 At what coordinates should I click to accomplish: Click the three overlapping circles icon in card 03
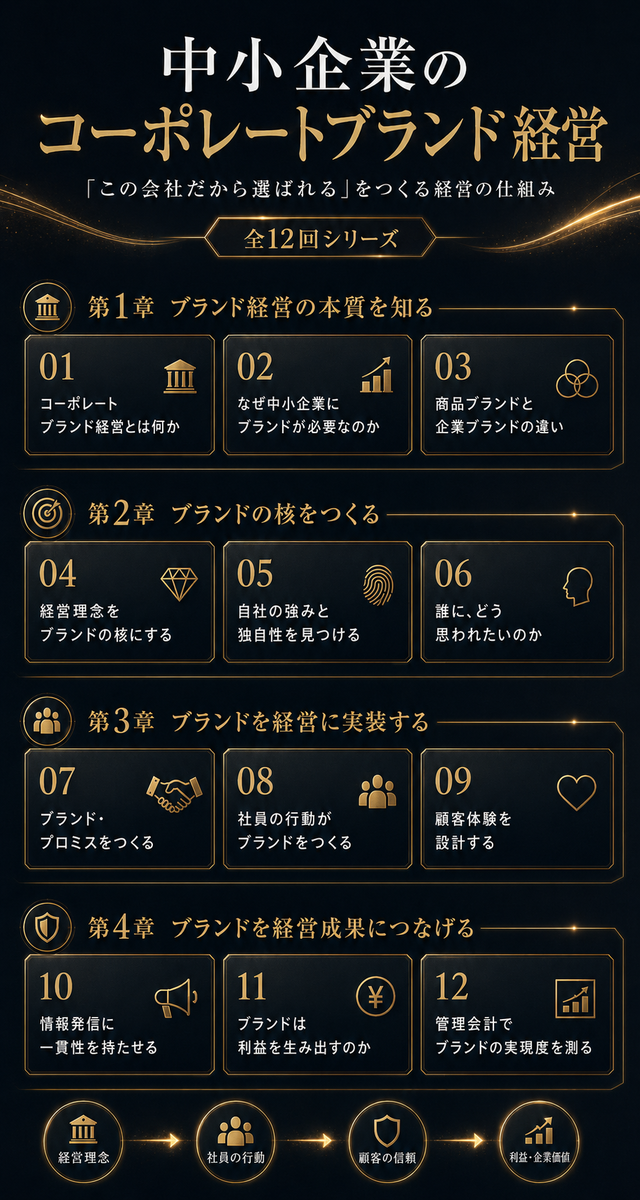(x=576, y=378)
